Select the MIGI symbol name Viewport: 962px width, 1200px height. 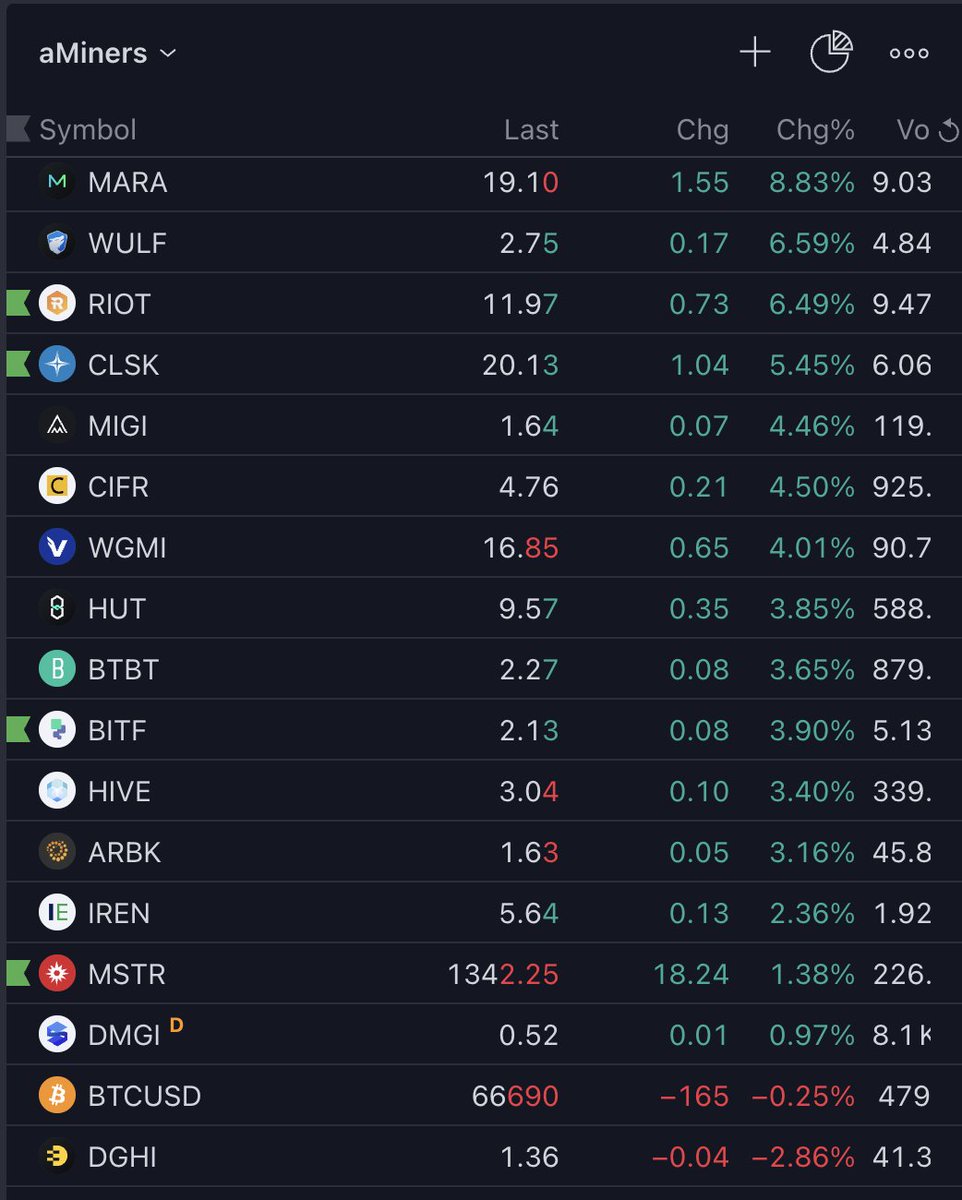click(117, 426)
